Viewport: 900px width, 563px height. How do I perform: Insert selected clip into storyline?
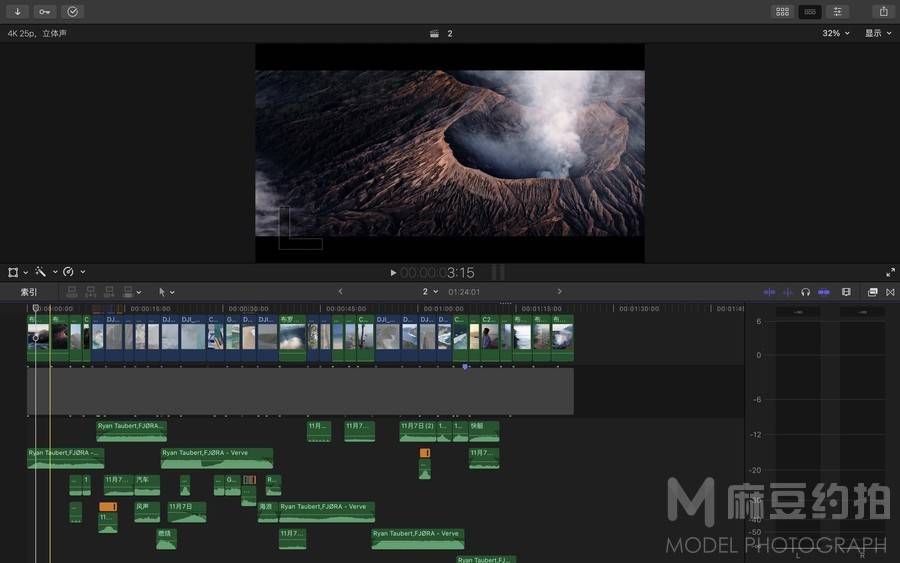coord(91,292)
